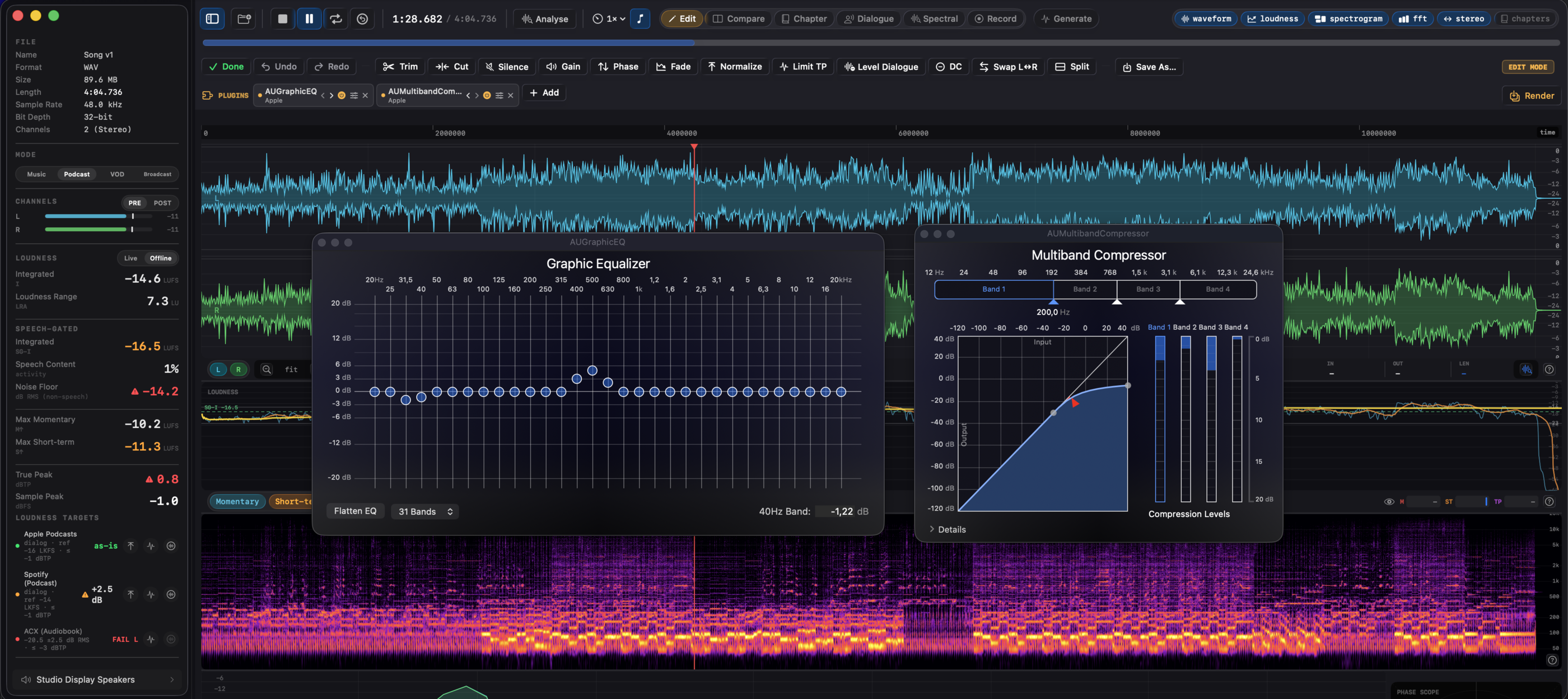The height and width of the screenshot is (699, 1568).
Task: Click the Analyse button
Action: pyautogui.click(x=545, y=19)
